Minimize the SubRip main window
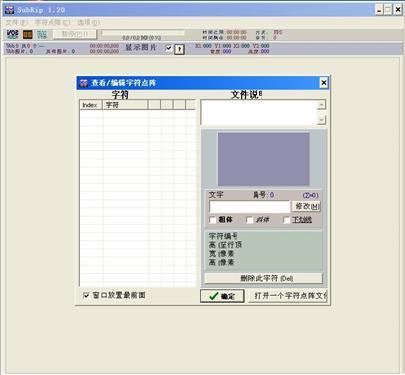The width and height of the screenshot is (405, 375). click(x=379, y=10)
